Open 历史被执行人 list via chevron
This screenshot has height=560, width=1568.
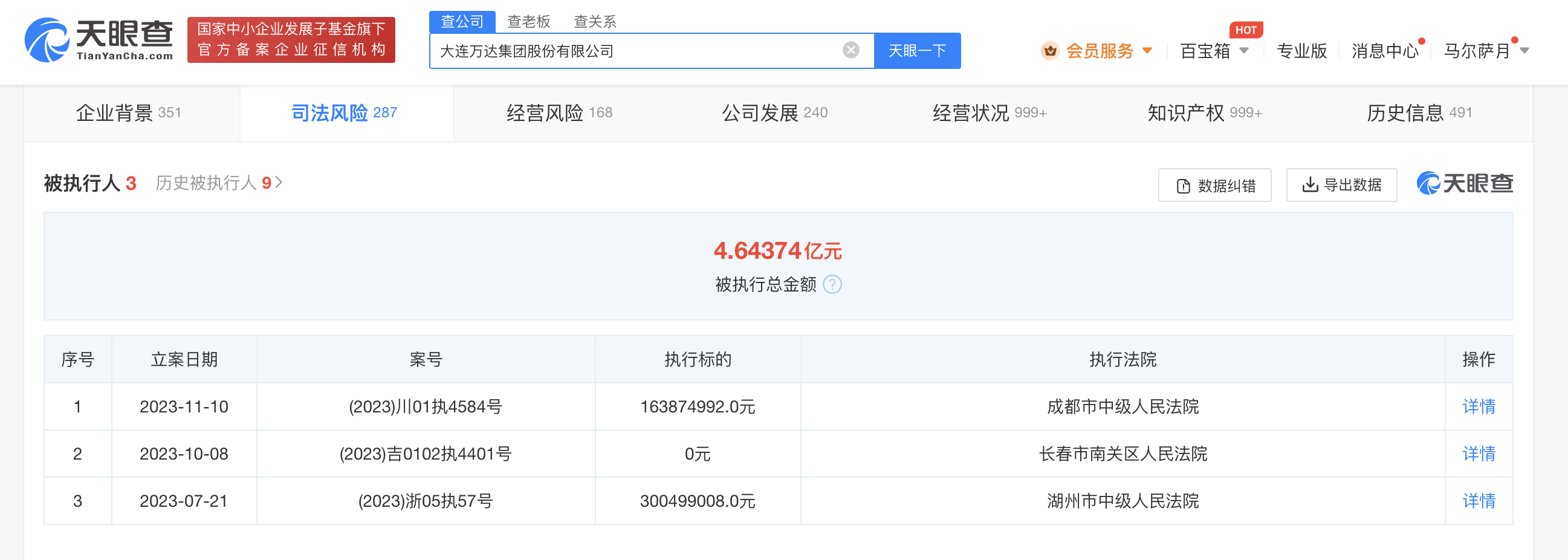coord(279,183)
